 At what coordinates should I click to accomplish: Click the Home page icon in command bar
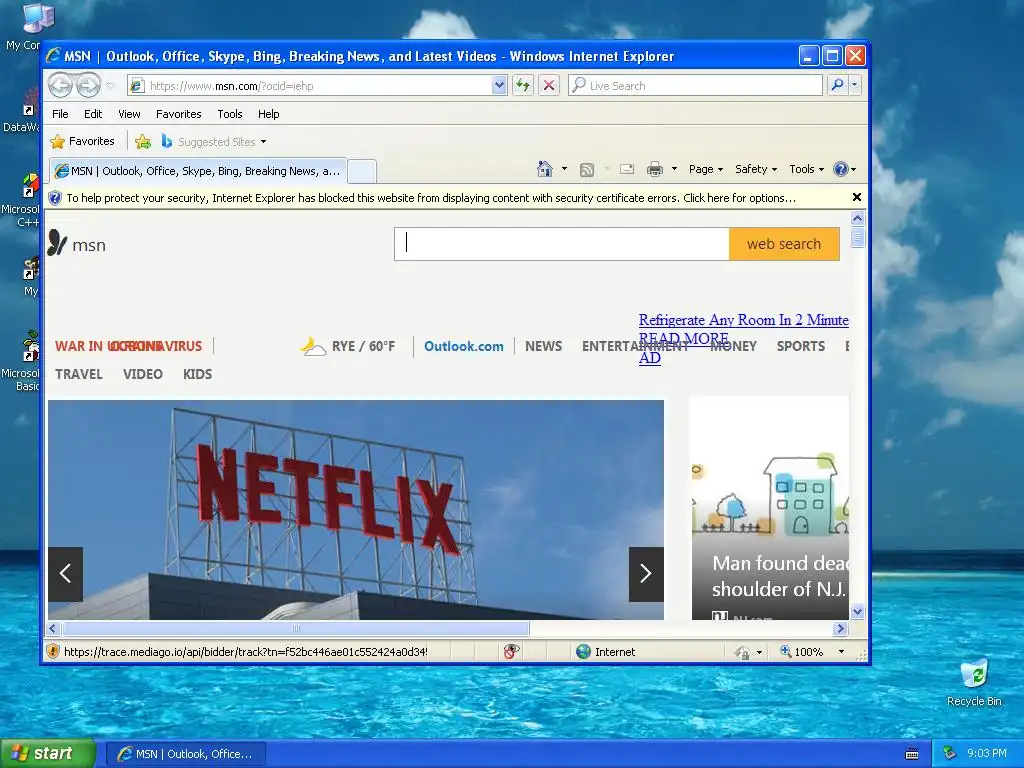[545, 169]
